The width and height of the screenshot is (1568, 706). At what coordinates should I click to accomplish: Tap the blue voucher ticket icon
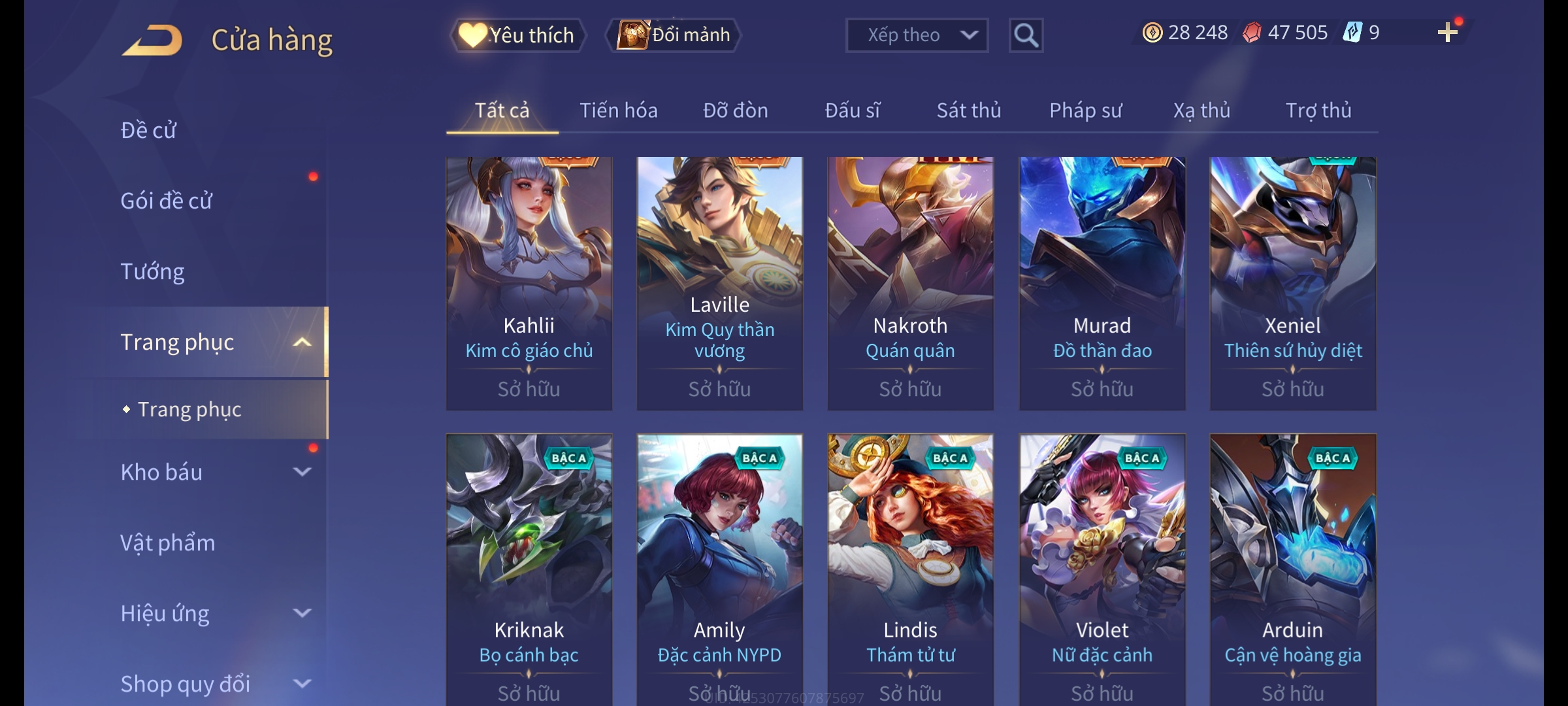tap(1352, 33)
